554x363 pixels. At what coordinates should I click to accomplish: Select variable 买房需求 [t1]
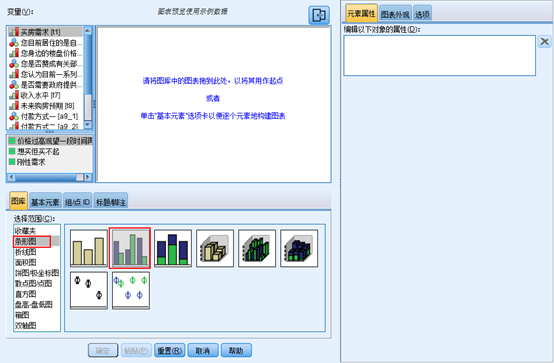[x=45, y=32]
